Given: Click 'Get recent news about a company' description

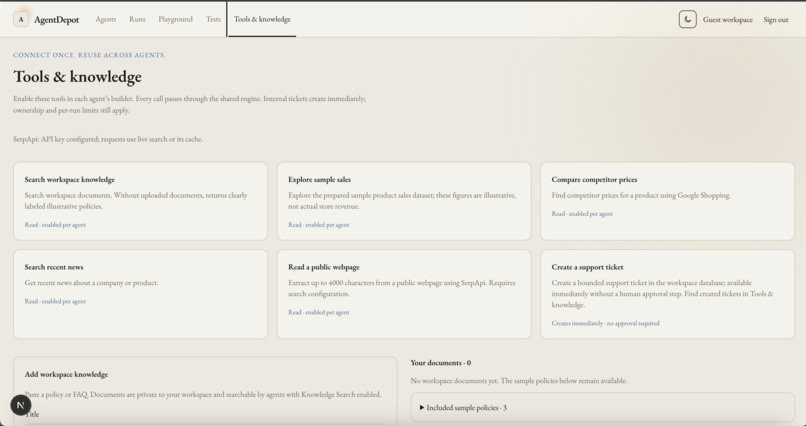Looking at the screenshot, I should pos(91,283).
